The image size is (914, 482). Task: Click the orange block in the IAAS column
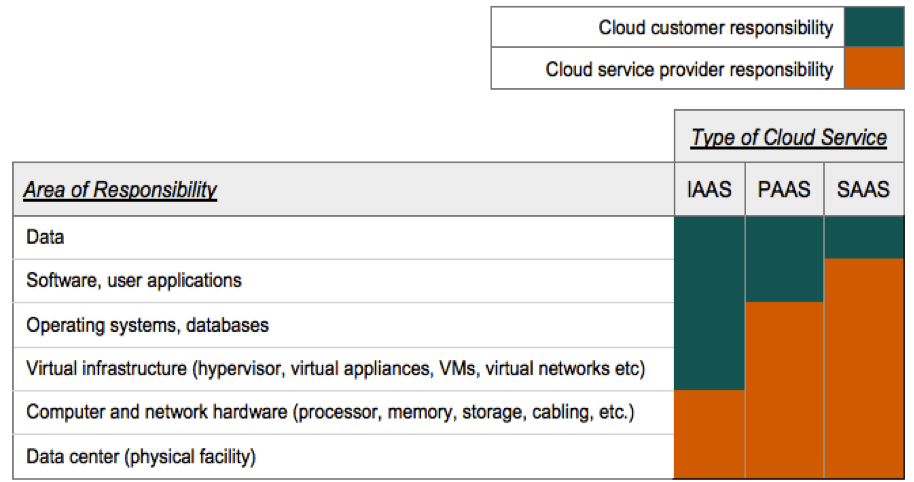709,435
